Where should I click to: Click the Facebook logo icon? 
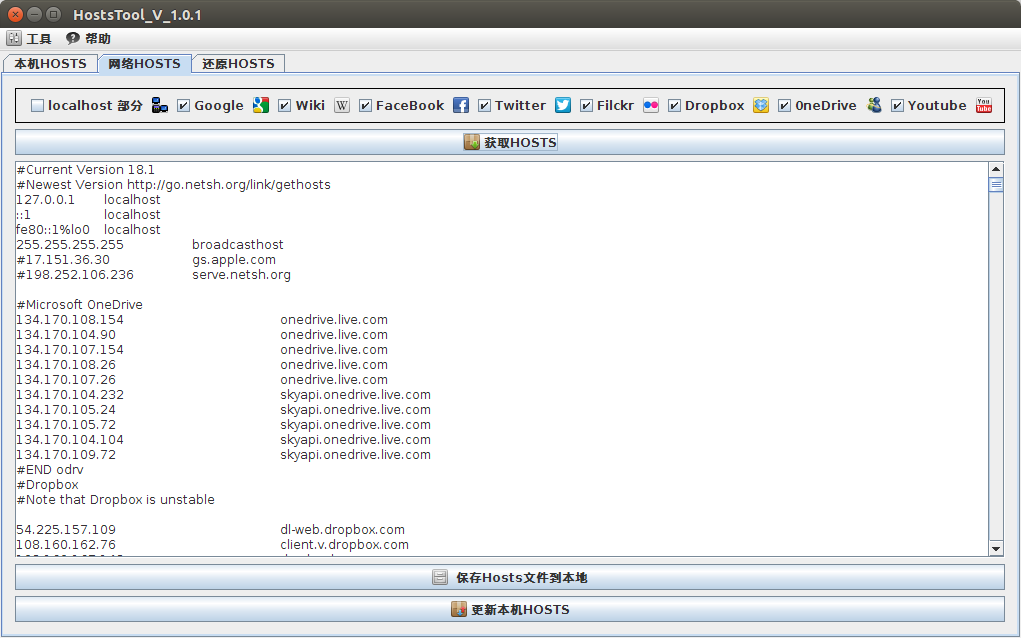(x=461, y=105)
